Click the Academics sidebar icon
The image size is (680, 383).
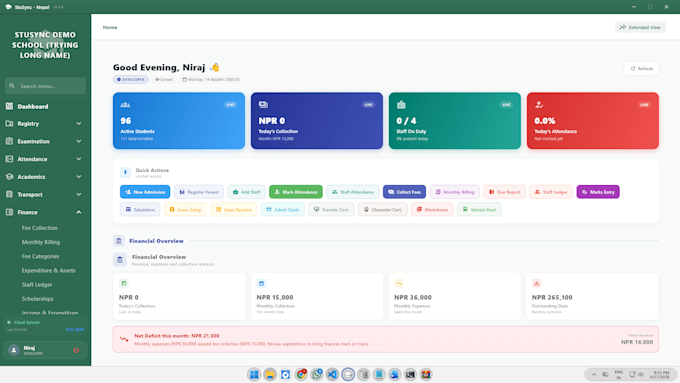pos(9,177)
